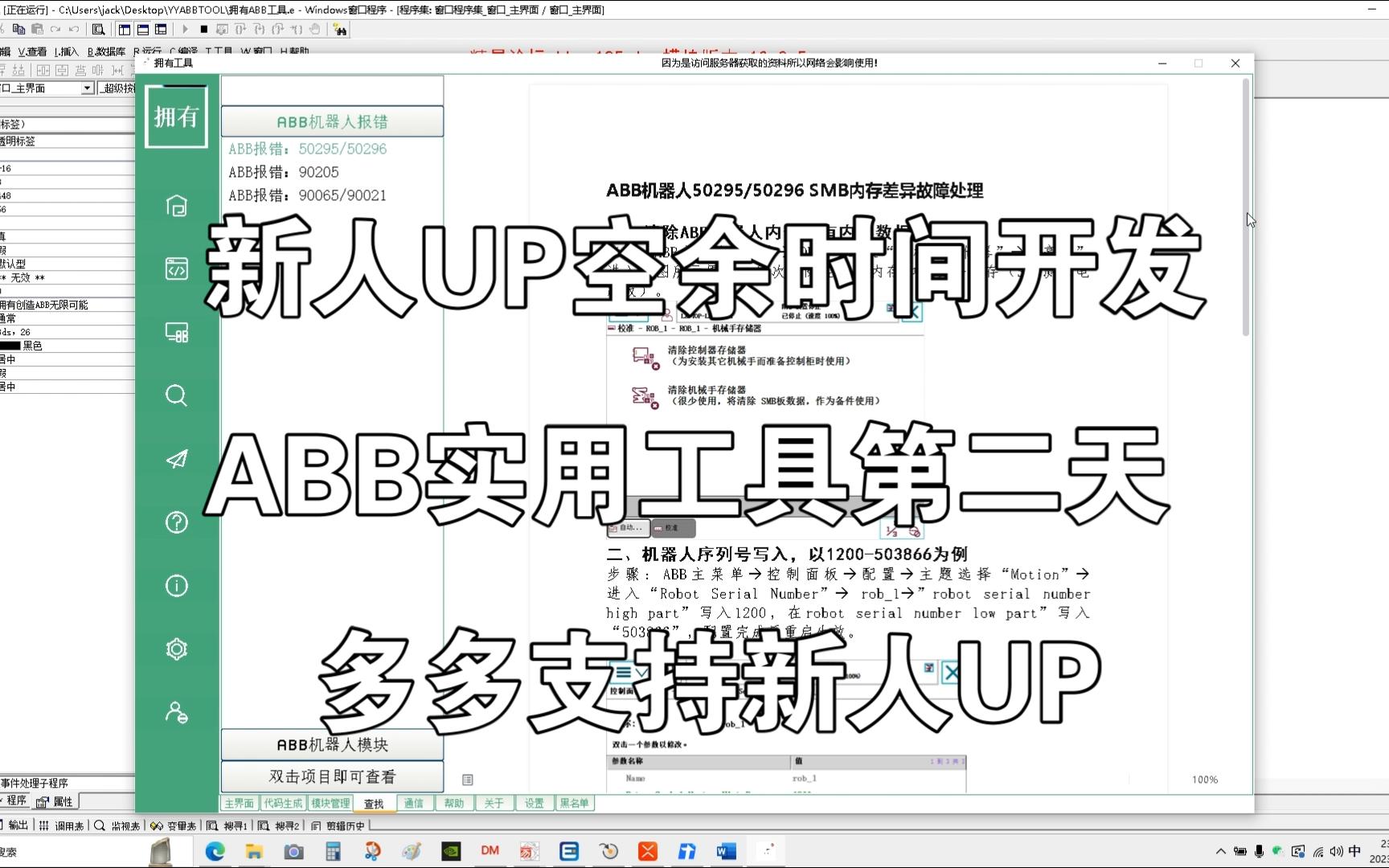Click the paste icon in IDE toolbar
Screen dimensions: 1389x868
click(37, 29)
